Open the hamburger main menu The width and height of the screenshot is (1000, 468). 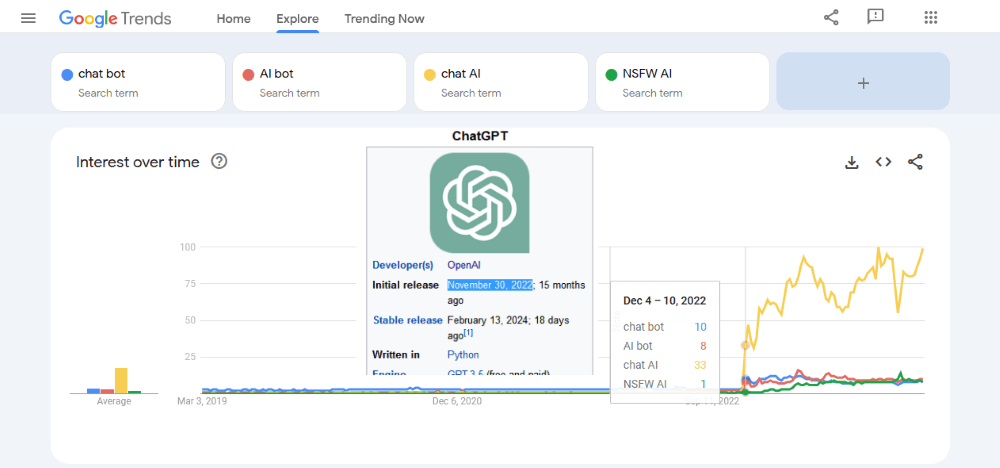tap(28, 18)
